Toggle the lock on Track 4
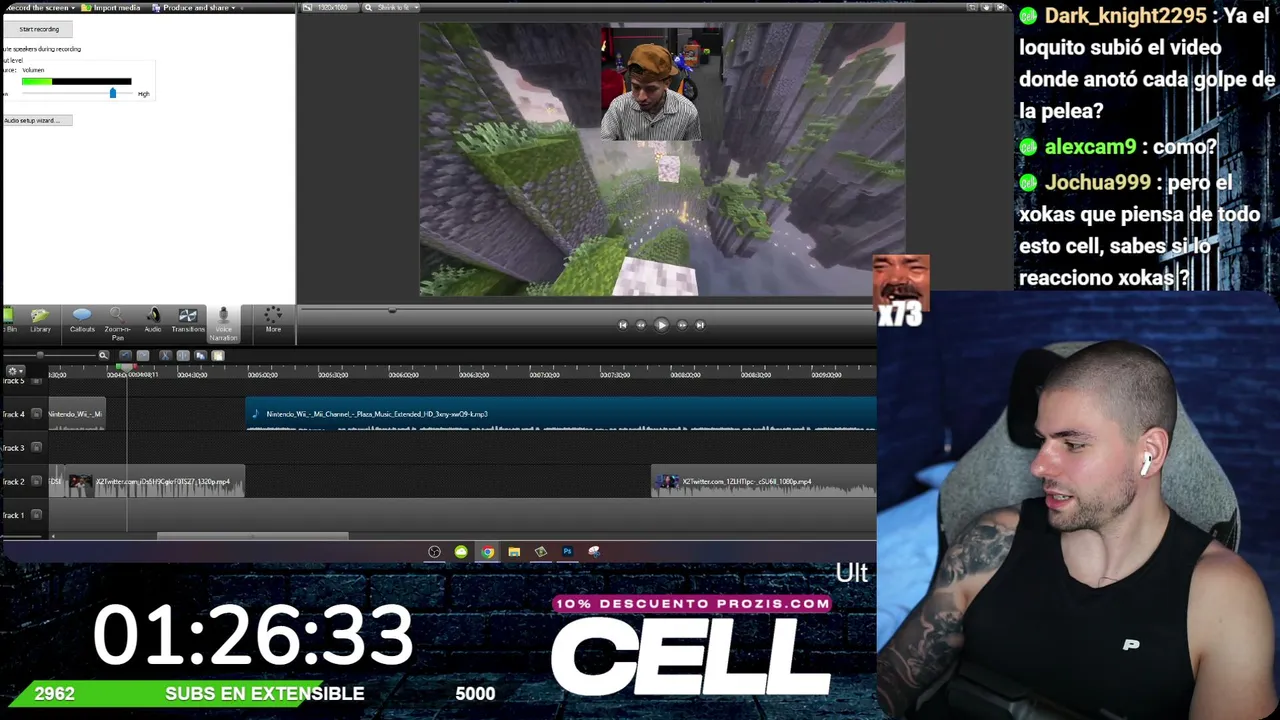This screenshot has width=1280, height=720. pyautogui.click(x=37, y=414)
